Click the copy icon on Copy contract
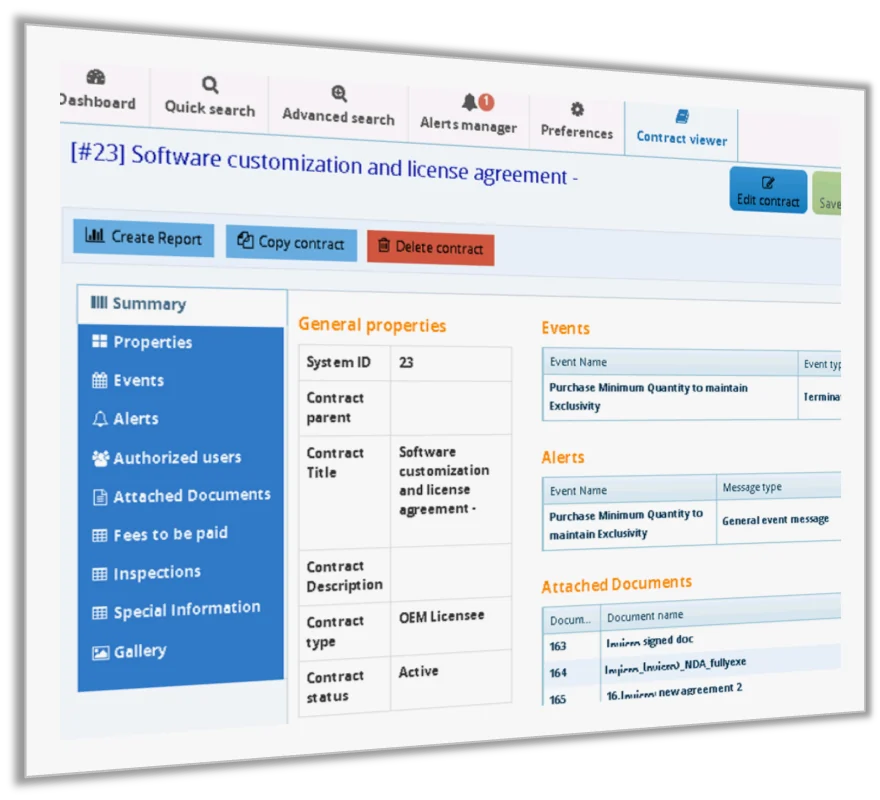This screenshot has width=880, height=800. [x=245, y=240]
